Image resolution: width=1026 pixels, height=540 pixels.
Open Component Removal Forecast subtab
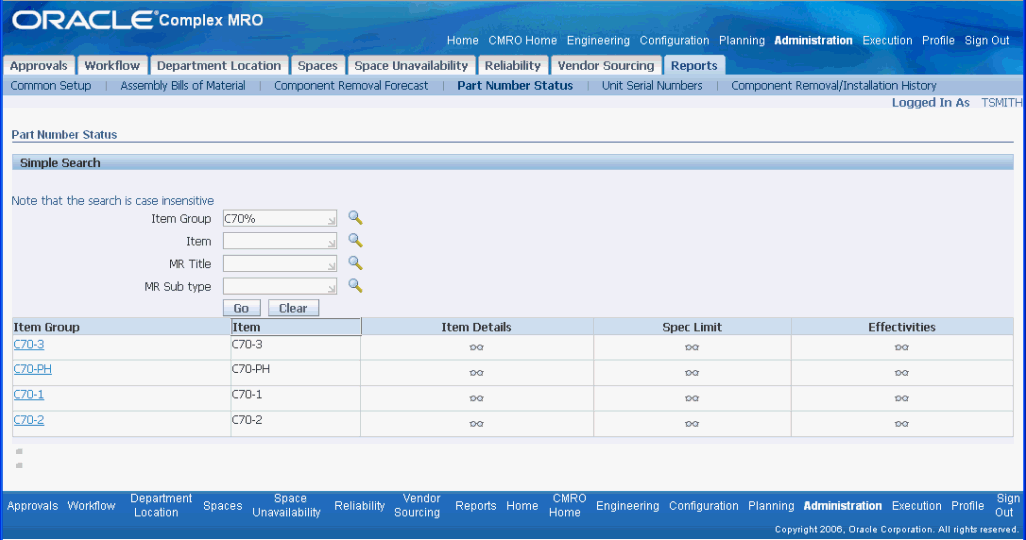351,86
